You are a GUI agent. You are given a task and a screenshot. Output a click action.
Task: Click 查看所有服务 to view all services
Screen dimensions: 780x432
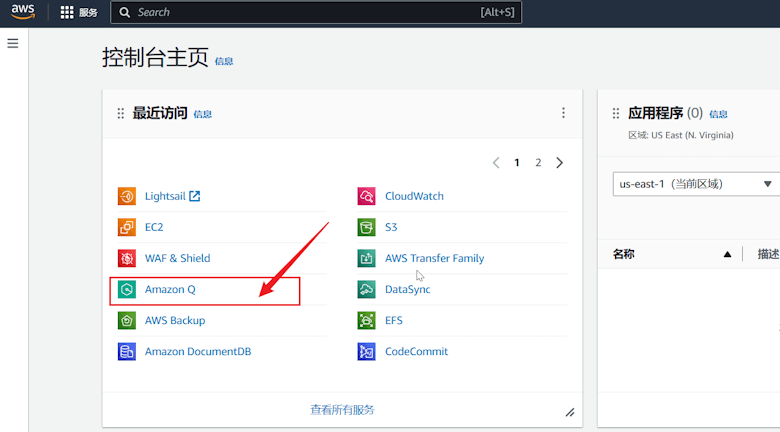click(342, 410)
